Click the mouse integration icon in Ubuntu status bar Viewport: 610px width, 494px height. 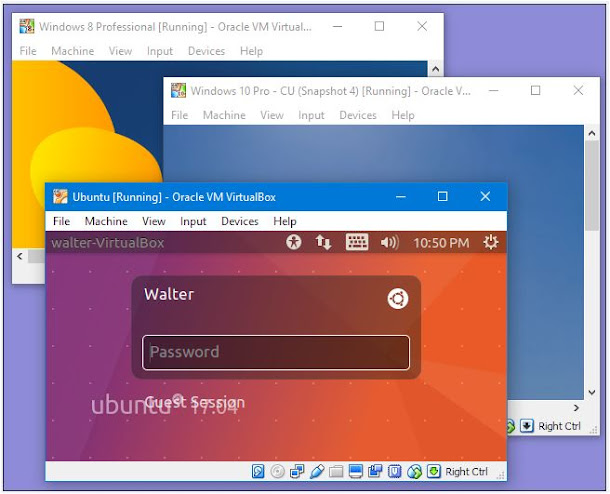point(414,471)
